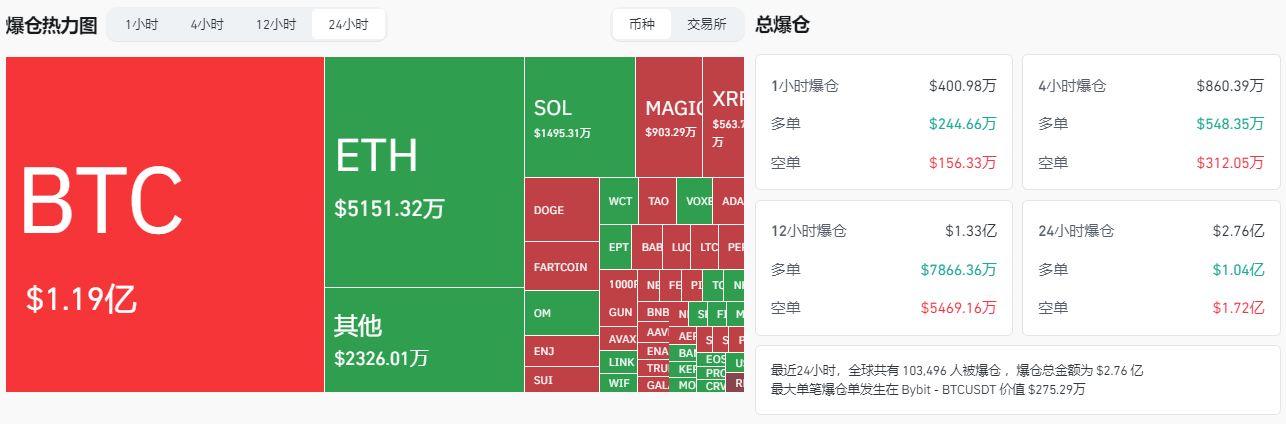This screenshot has width=1286, height=424.
Task: Click the 24小时爆仓 summary card
Action: pos(1151,268)
